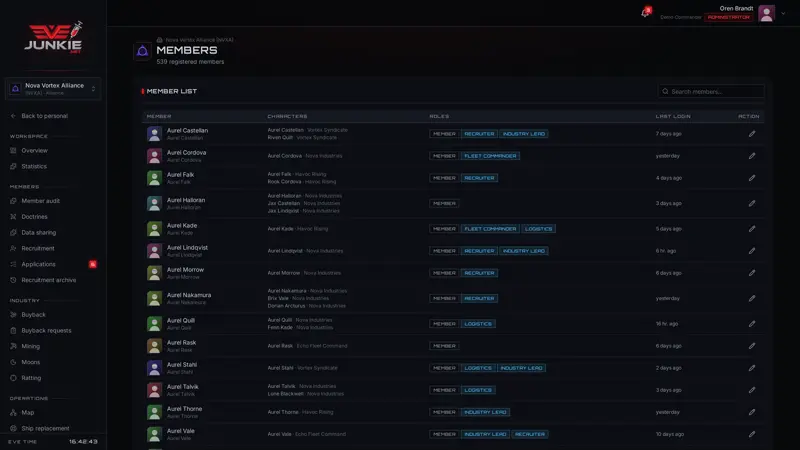Click the Nova Vortex Alliance logo by Members title
Viewport: 800px width, 450px height.
(x=142, y=51)
